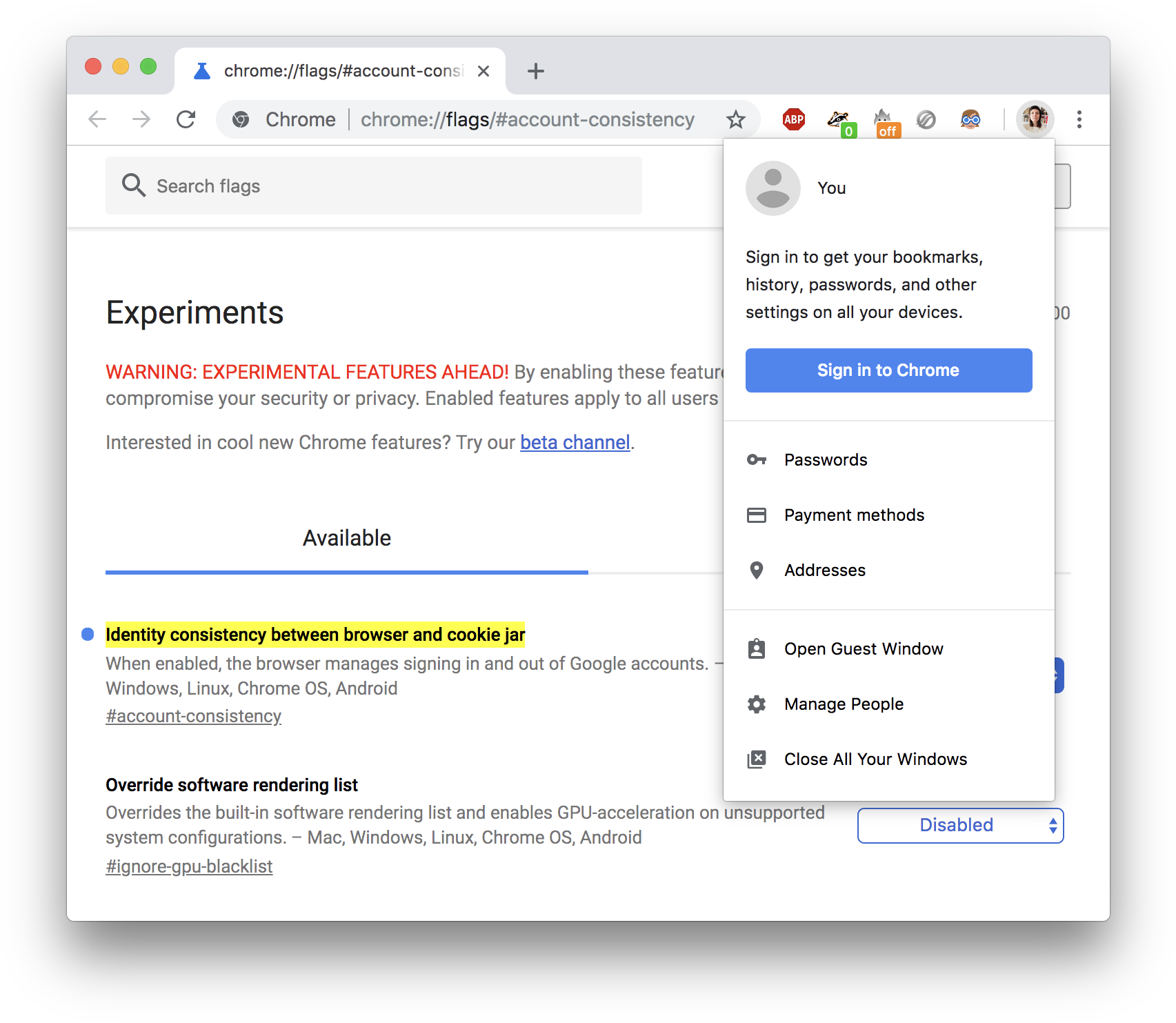Screen dimensions: 1176x1023
Task: Switch to the Available tab
Action: pos(347,538)
